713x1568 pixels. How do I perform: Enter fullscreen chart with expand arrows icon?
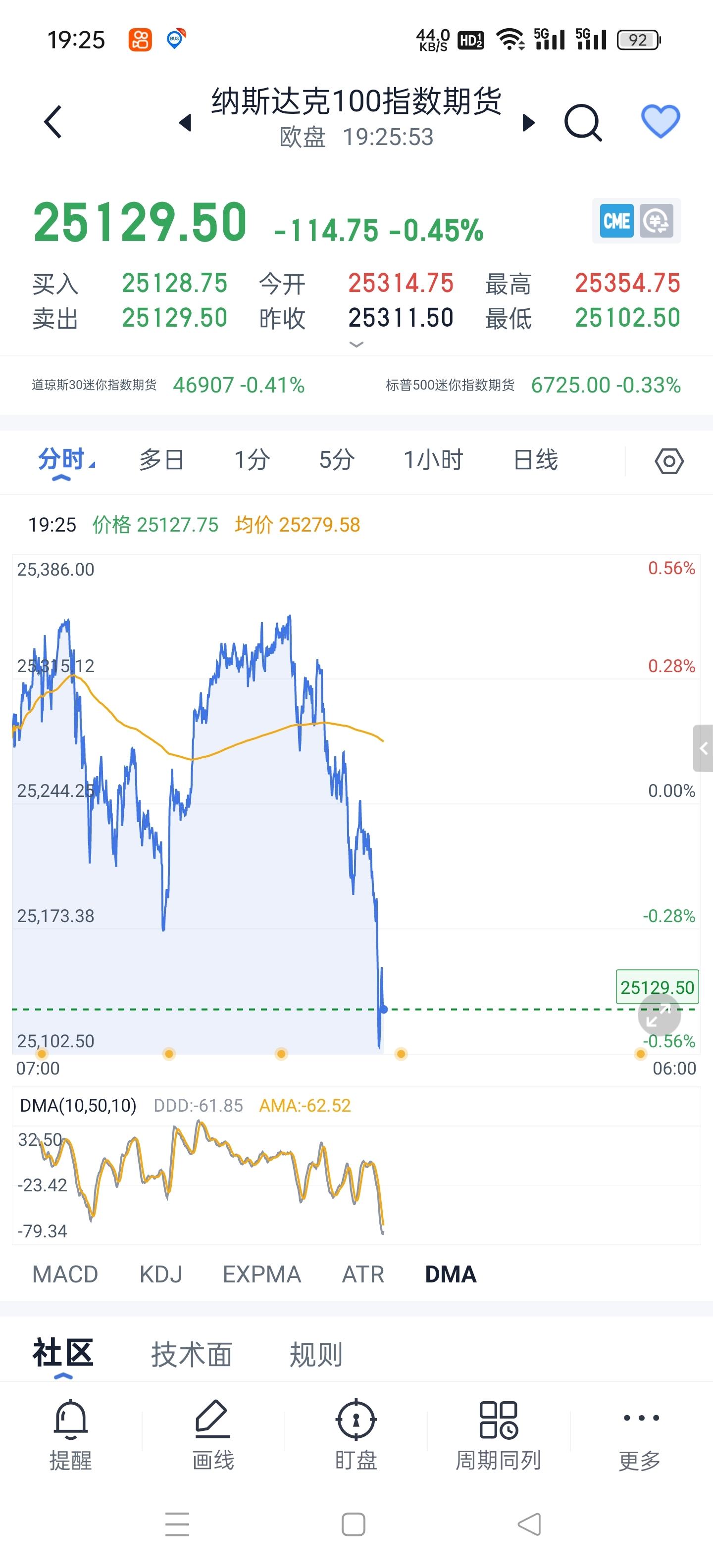659,1015
